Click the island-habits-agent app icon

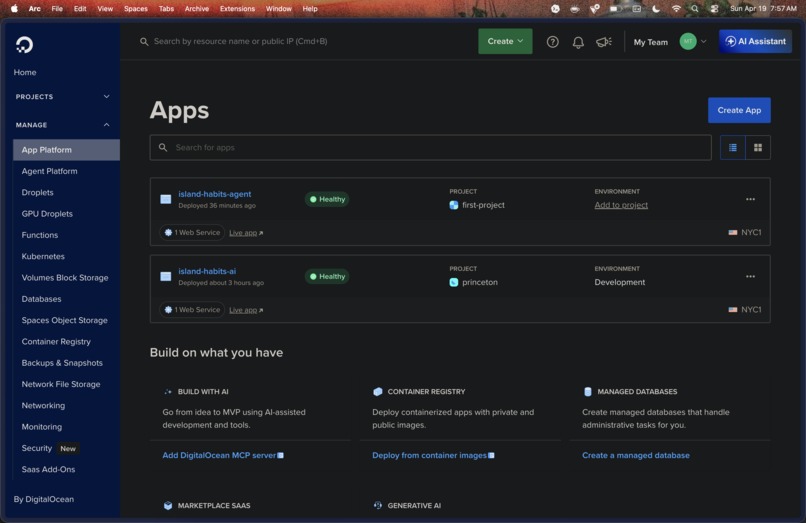pos(166,199)
